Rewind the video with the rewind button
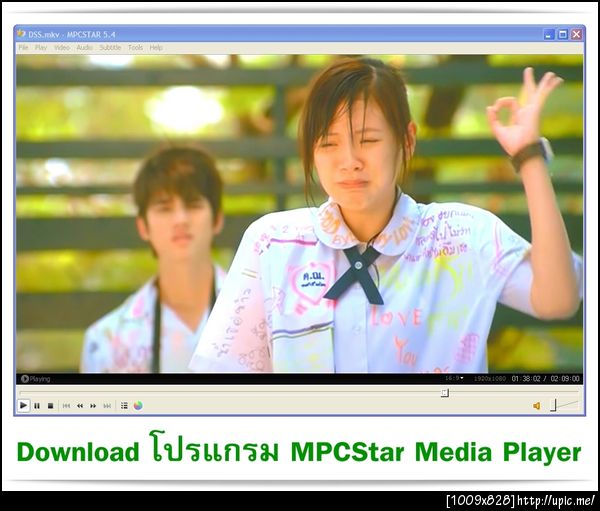Image resolution: width=600 pixels, height=511 pixels. (x=80, y=406)
